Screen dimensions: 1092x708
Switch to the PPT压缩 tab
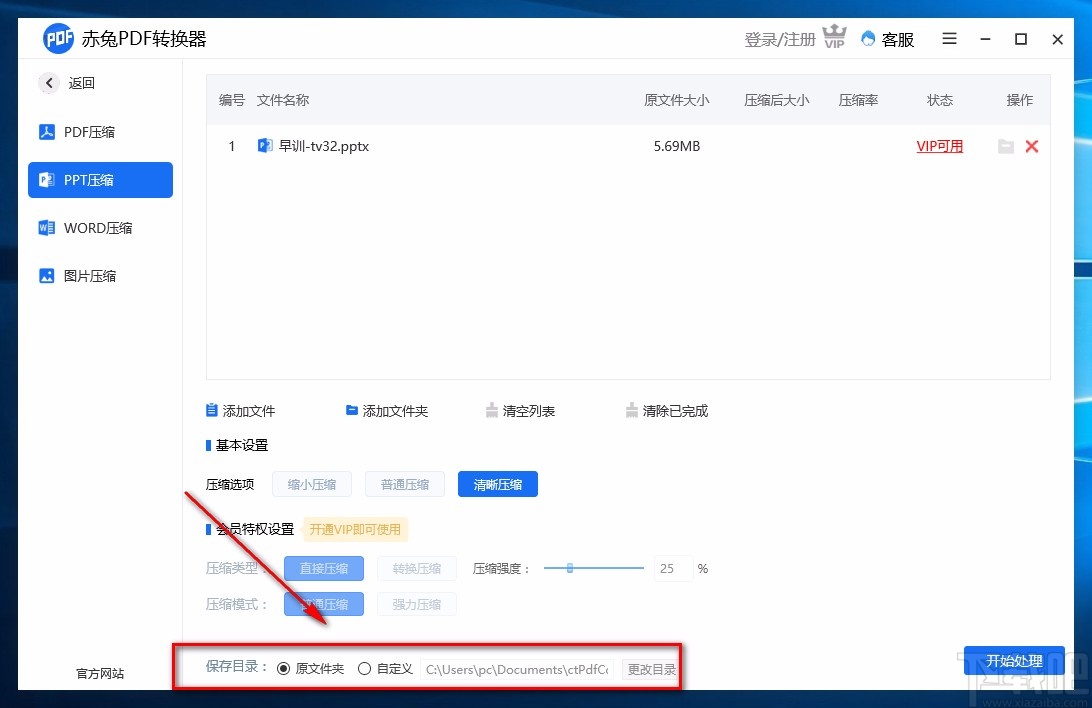click(100, 180)
